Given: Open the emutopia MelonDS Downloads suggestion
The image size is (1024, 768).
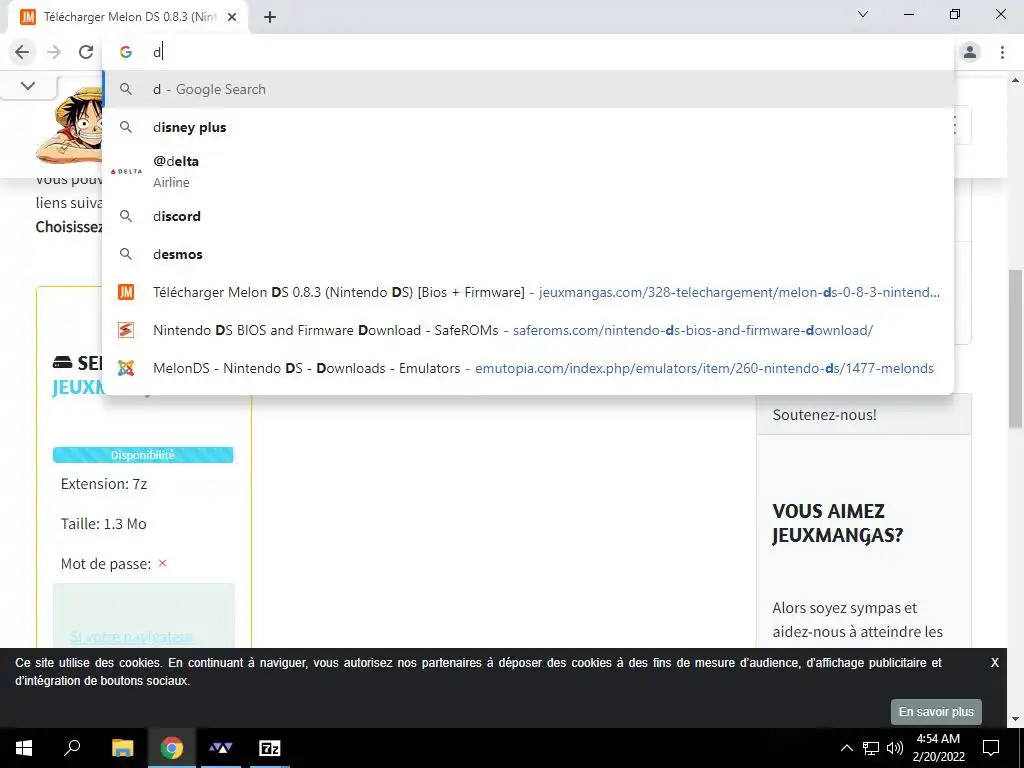Looking at the screenshot, I should [528, 368].
